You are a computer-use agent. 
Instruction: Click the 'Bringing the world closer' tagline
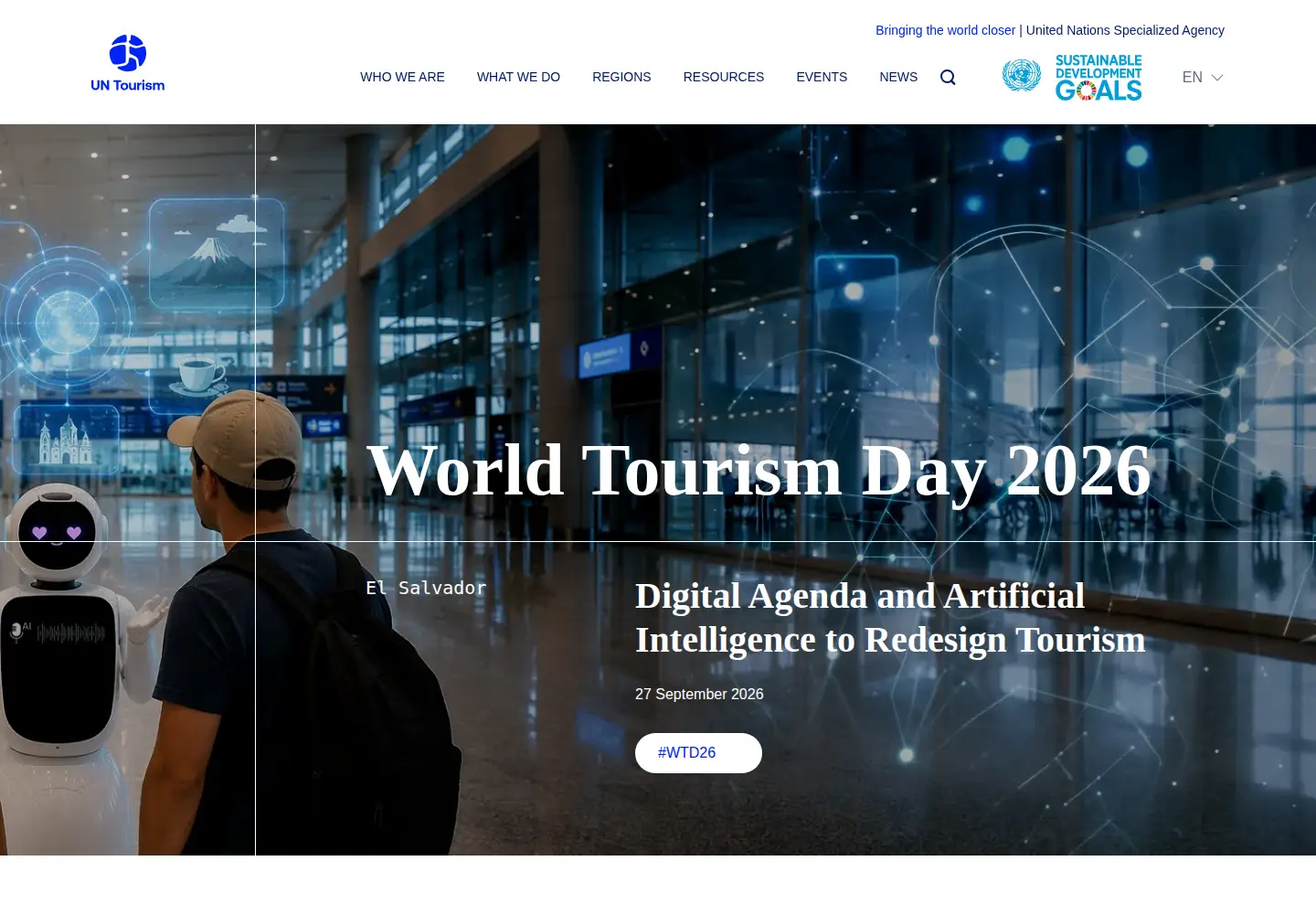945,30
